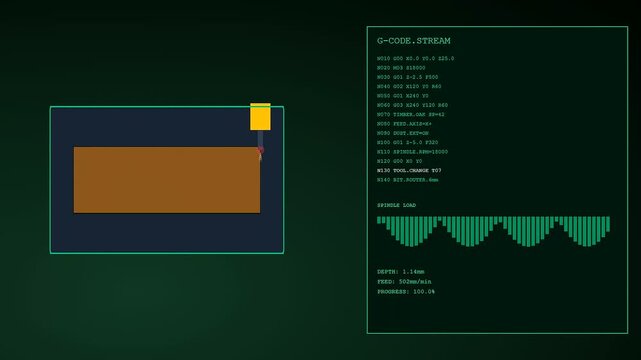The width and height of the screenshot is (641, 360).
Task: Click the SPINDLE LOAD label
Action: coord(397,205)
